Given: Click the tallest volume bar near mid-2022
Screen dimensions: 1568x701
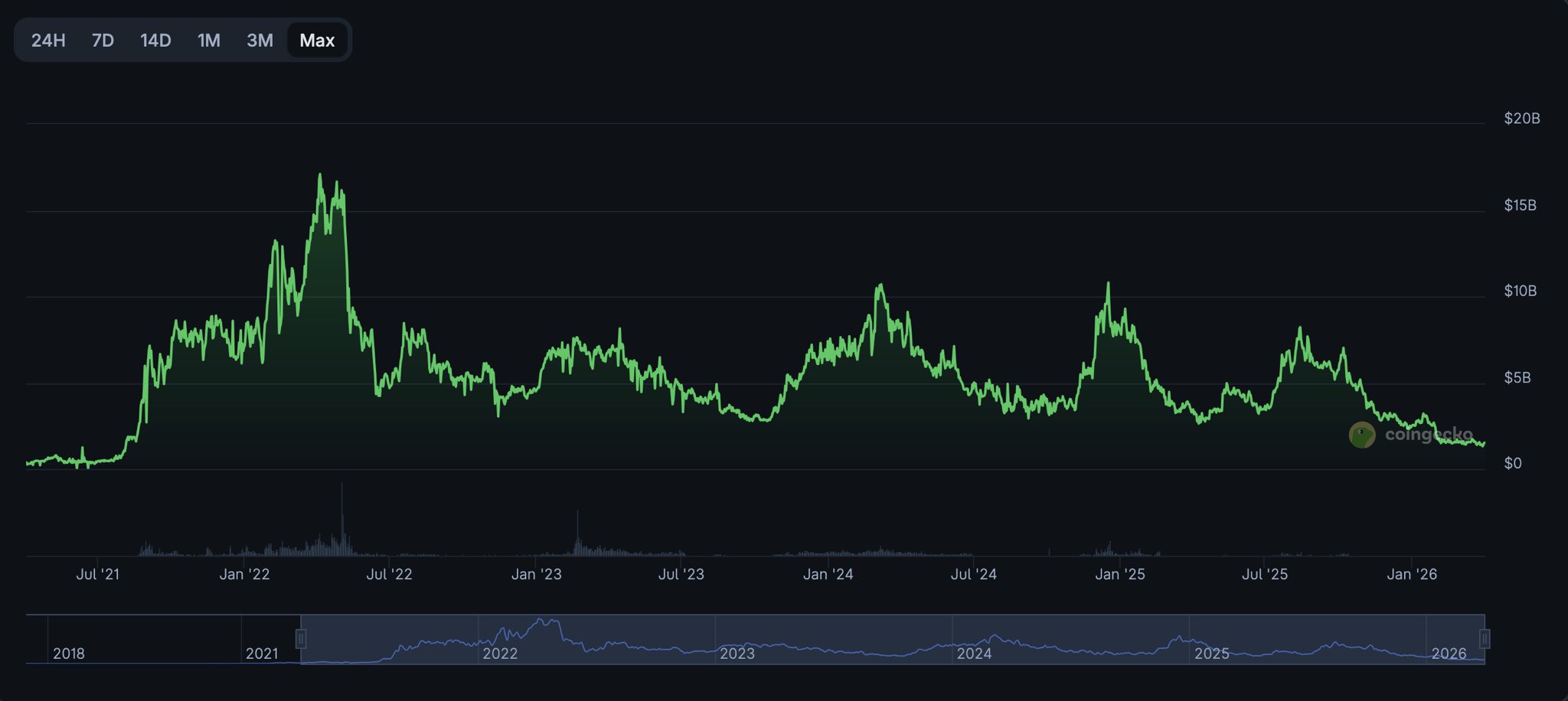Looking at the screenshot, I should pyautogui.click(x=341, y=520).
